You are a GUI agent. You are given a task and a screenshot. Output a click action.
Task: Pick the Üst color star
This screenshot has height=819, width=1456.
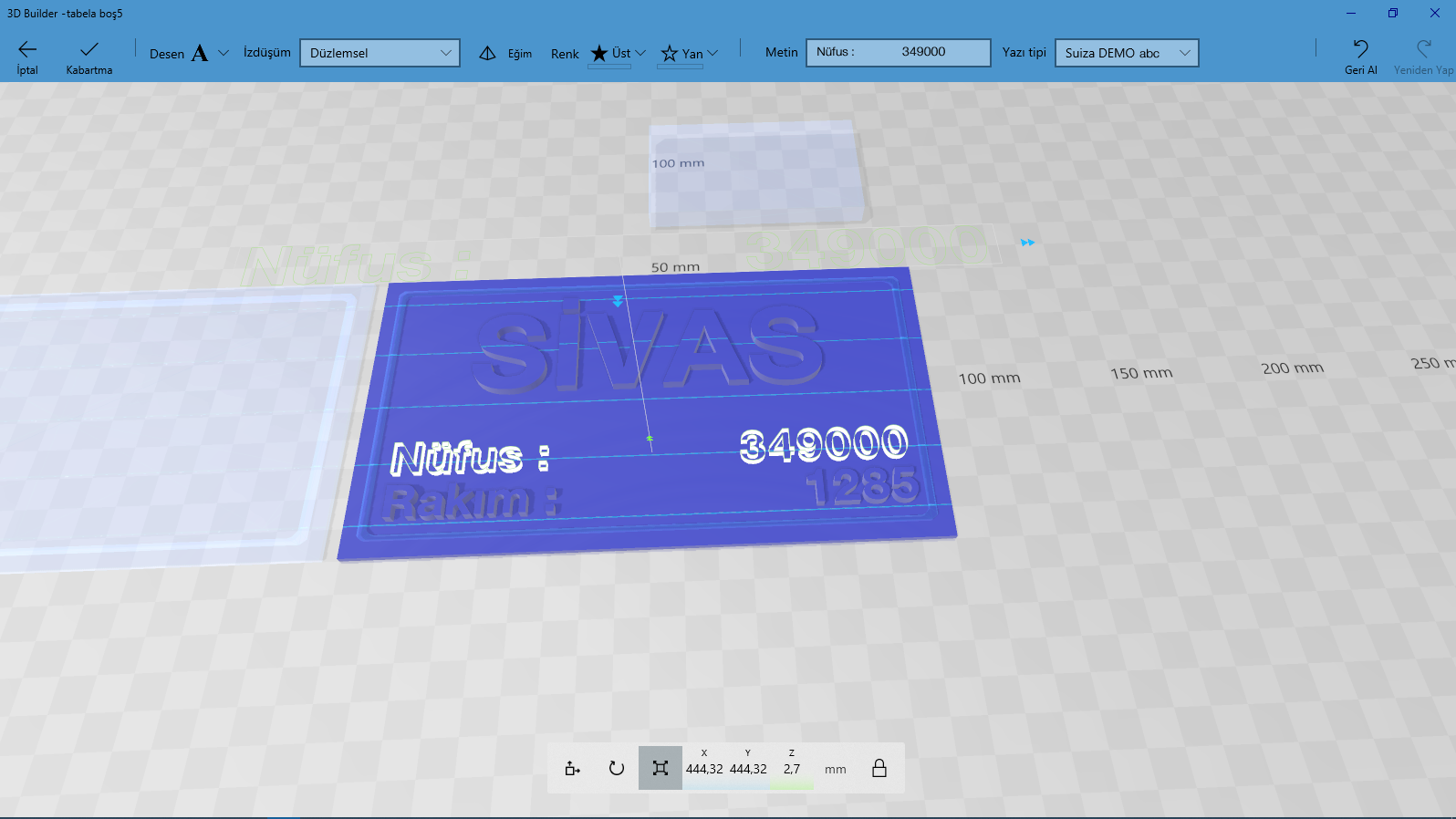coord(599,53)
